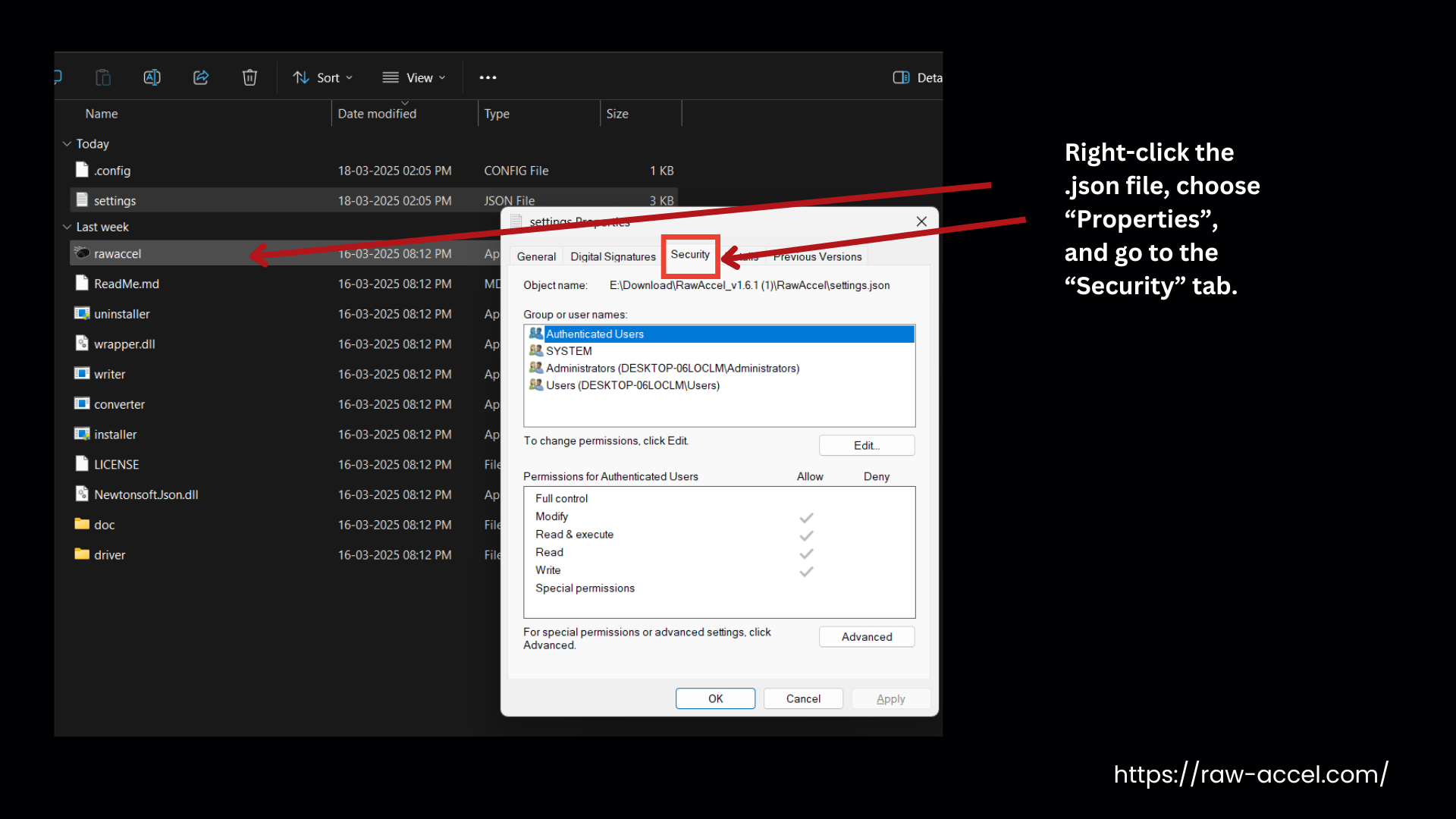The image size is (1456, 819).
Task: Click the 18-03-2025 02:05 PM date for .config
Action: pos(394,171)
